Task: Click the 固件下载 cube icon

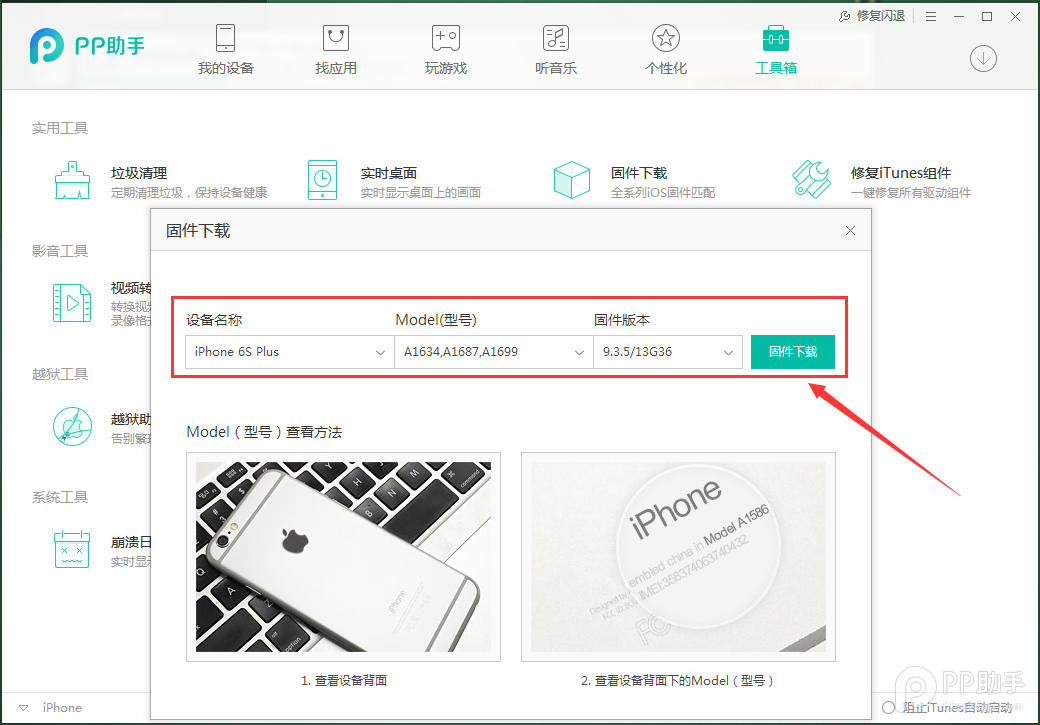Action: pyautogui.click(x=572, y=180)
